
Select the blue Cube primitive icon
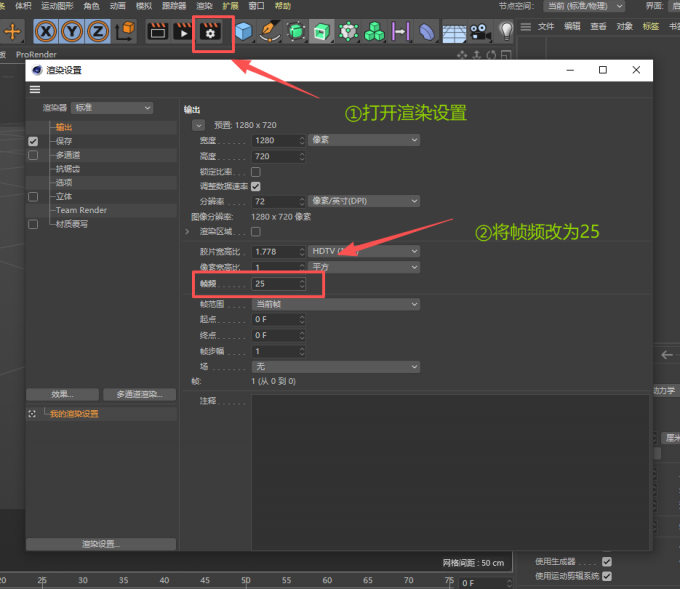pyautogui.click(x=243, y=32)
